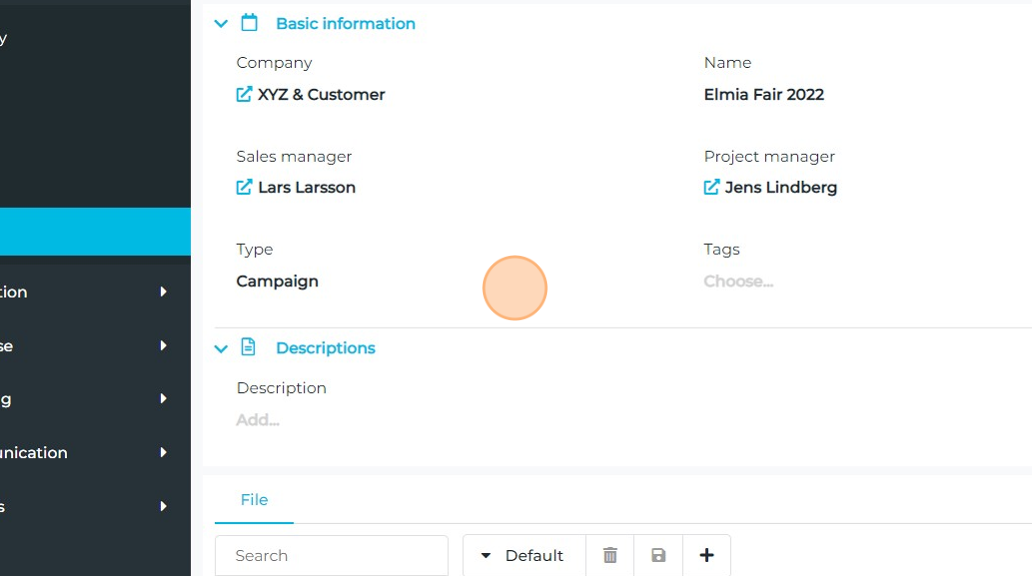Select the highlighted blue sidebar item
1032x576 pixels.
pos(95,232)
